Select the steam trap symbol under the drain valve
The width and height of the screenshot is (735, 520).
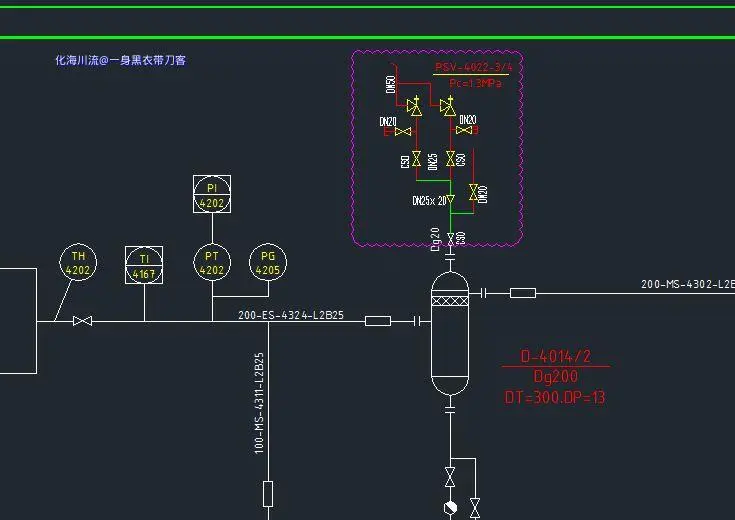pyautogui.click(x=450, y=508)
